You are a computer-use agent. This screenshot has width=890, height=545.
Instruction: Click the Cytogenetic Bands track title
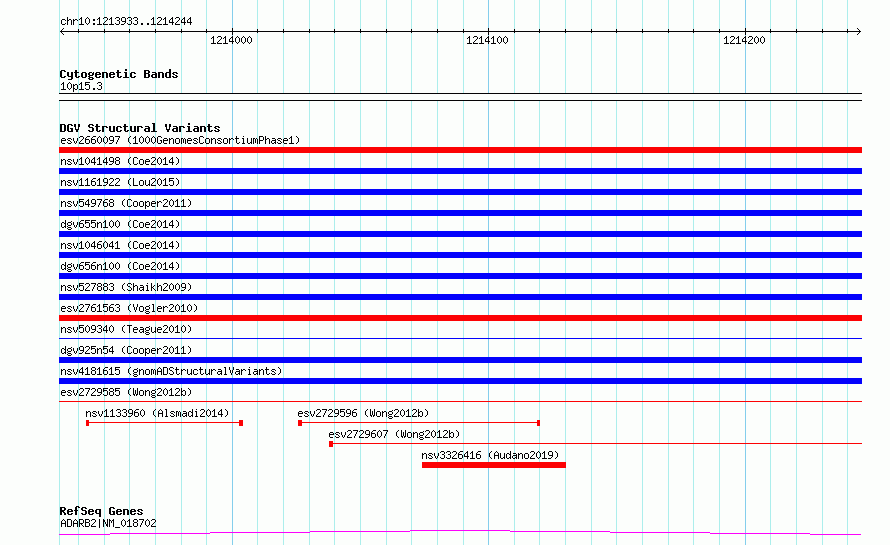point(119,74)
